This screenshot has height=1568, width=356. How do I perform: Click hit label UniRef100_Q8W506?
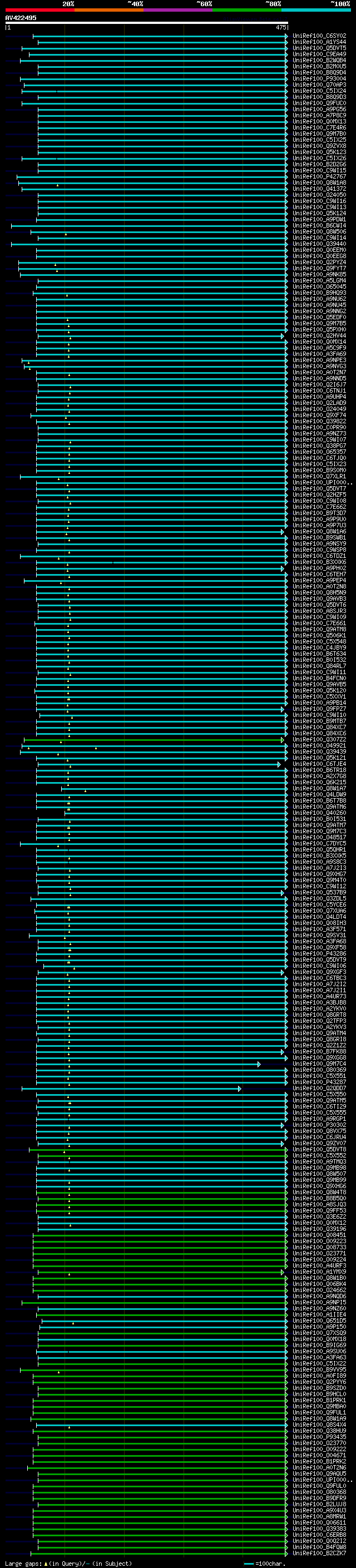319,232
